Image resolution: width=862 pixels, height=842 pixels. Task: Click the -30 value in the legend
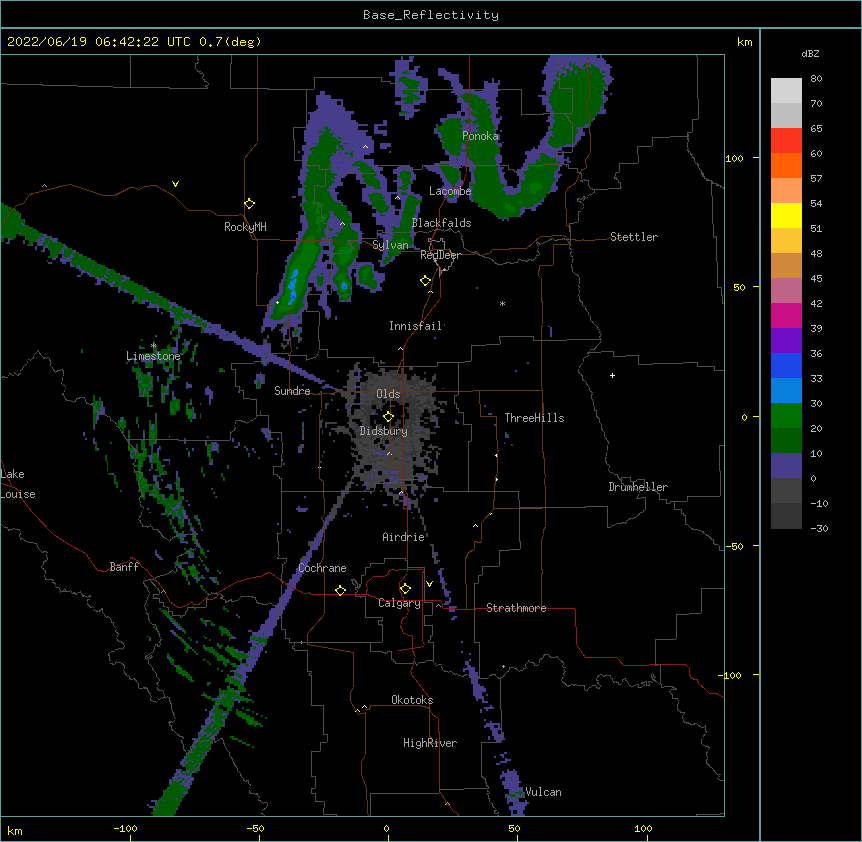(819, 528)
